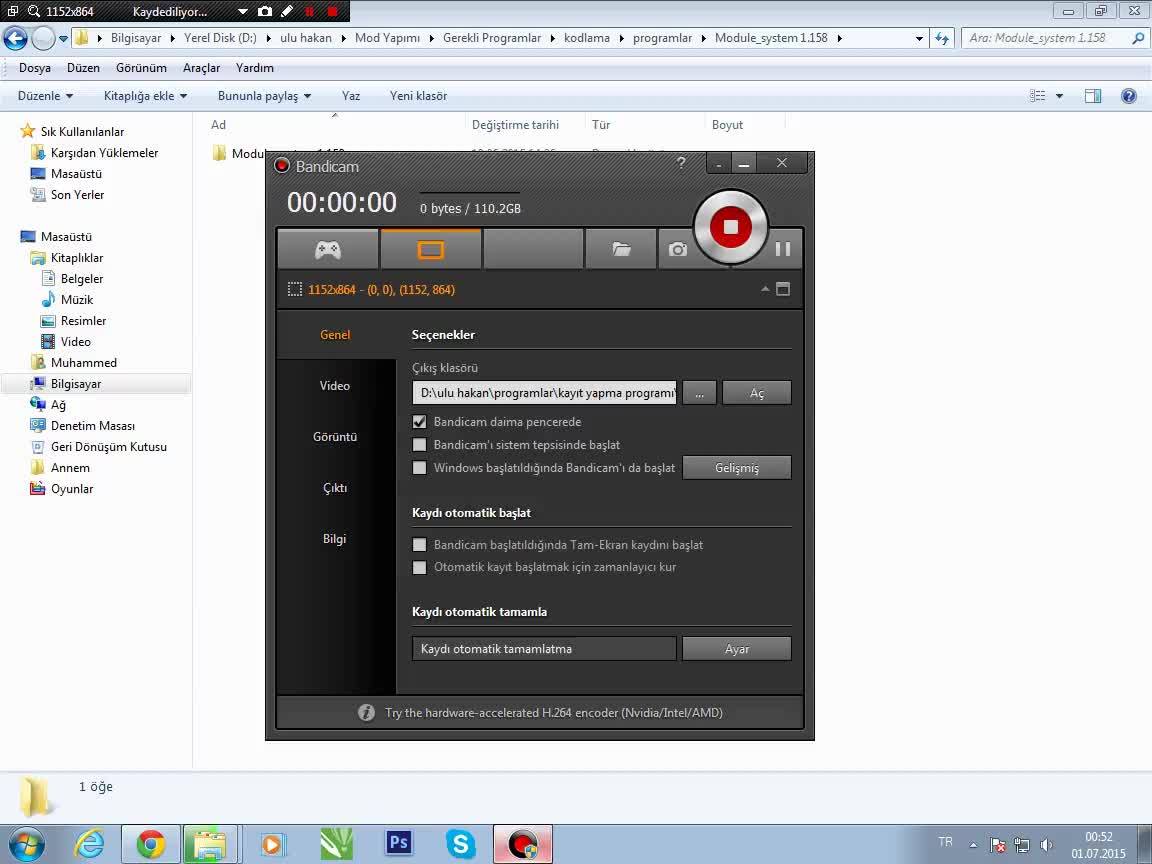
Task: Click the volume speaker tray icon
Action: [x=1046, y=846]
